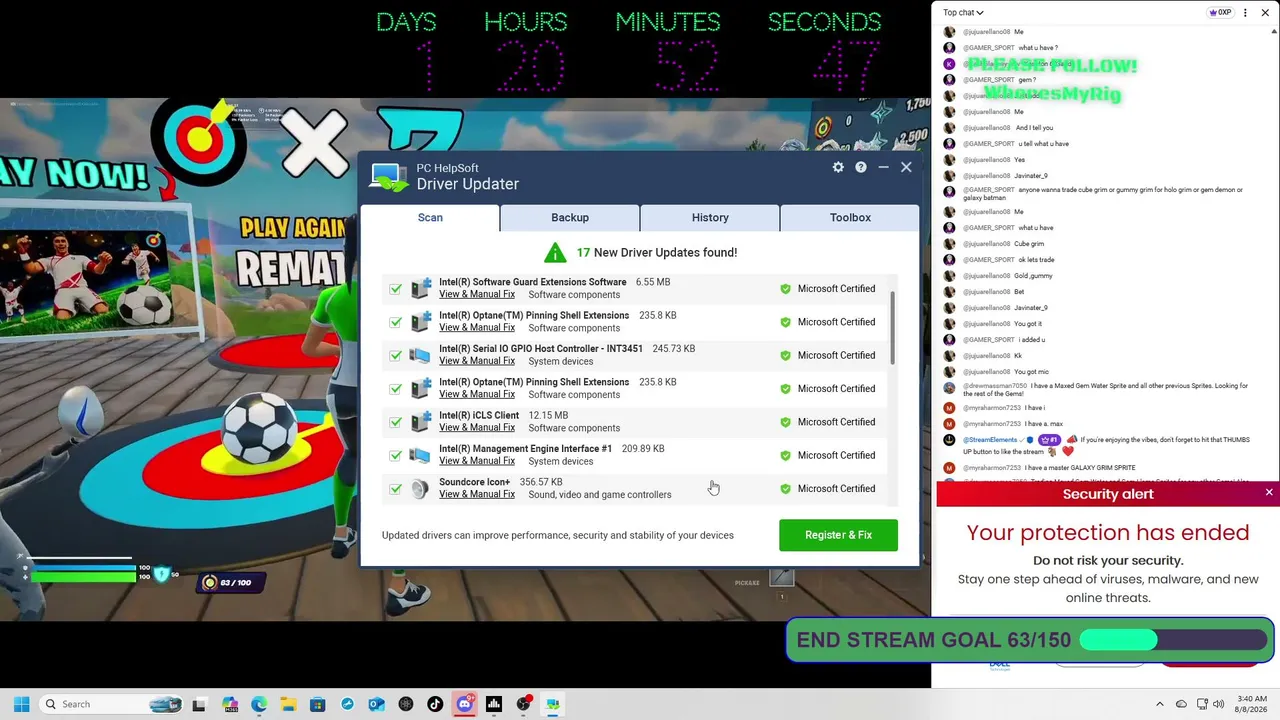The height and width of the screenshot is (720, 1280).
Task: Open View & Manual Fix for Management Engine Interface
Action: pyautogui.click(x=477, y=461)
